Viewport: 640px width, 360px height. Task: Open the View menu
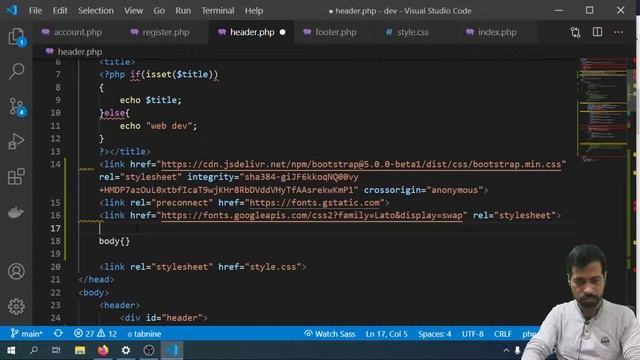point(133,11)
